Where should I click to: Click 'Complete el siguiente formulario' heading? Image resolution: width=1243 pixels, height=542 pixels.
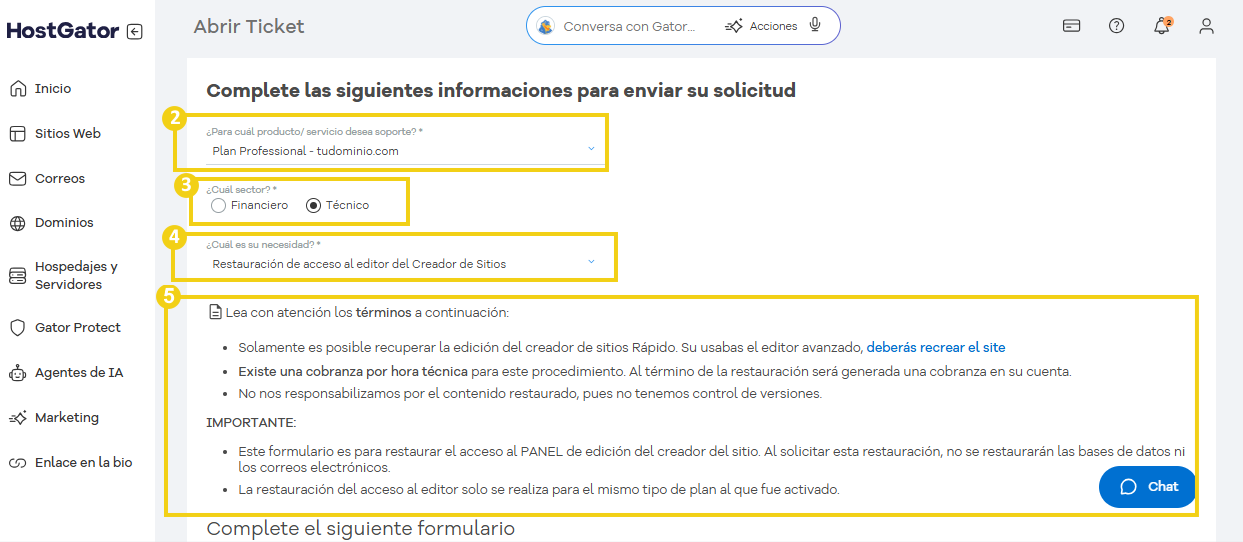361,528
